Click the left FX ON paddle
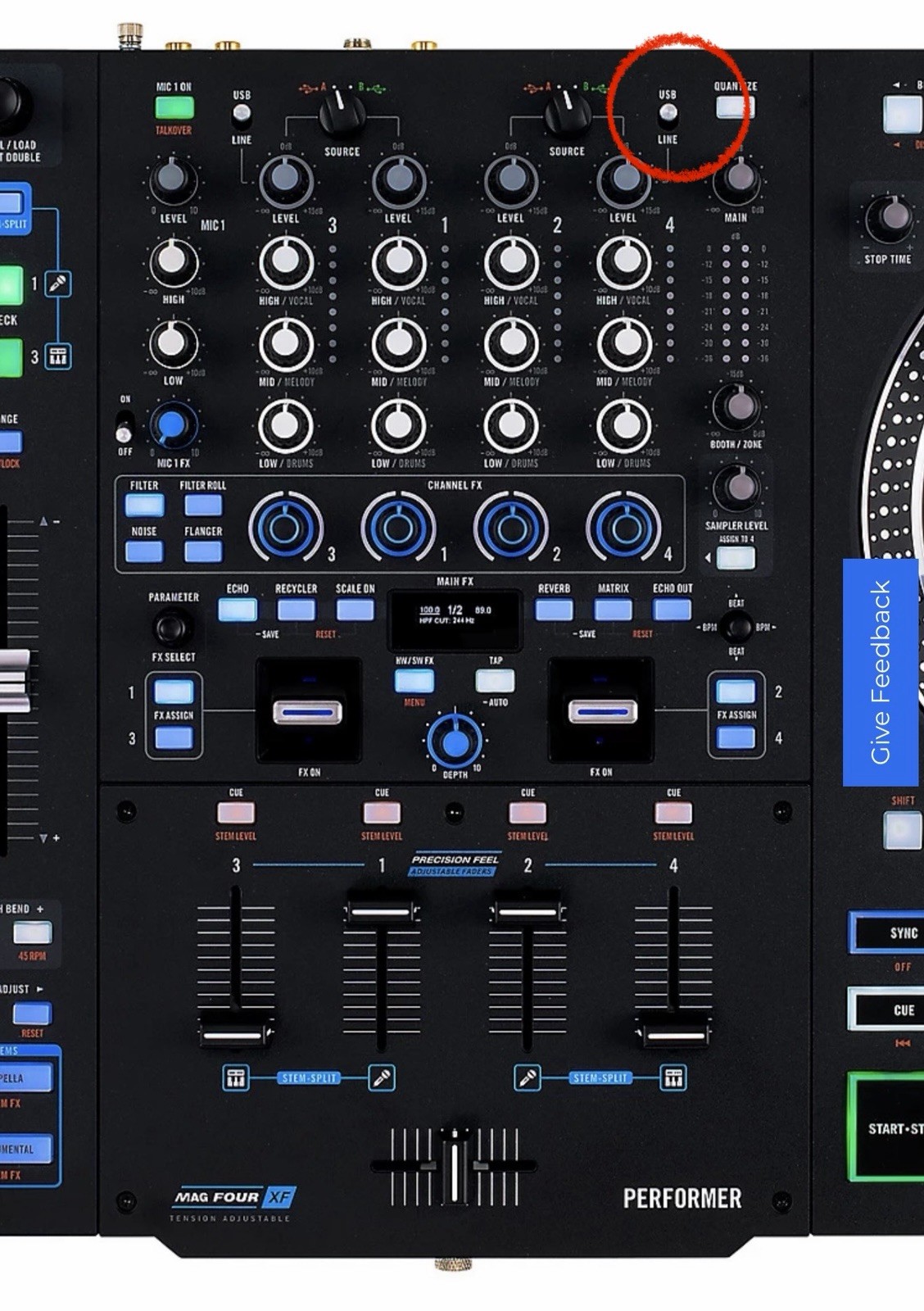Screen dimensions: 924x1311 click(x=309, y=712)
